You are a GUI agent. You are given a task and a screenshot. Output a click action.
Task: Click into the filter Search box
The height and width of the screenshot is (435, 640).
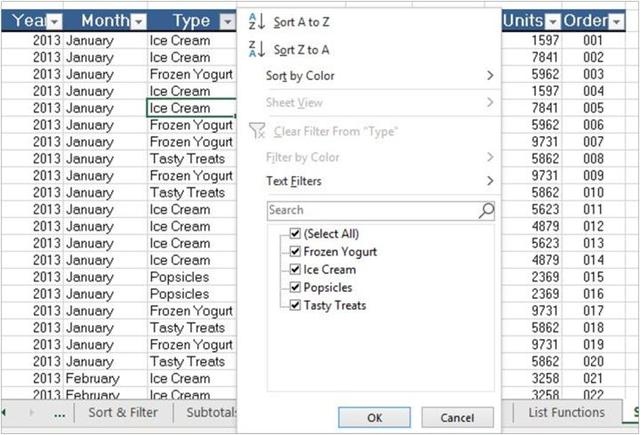tap(370, 210)
